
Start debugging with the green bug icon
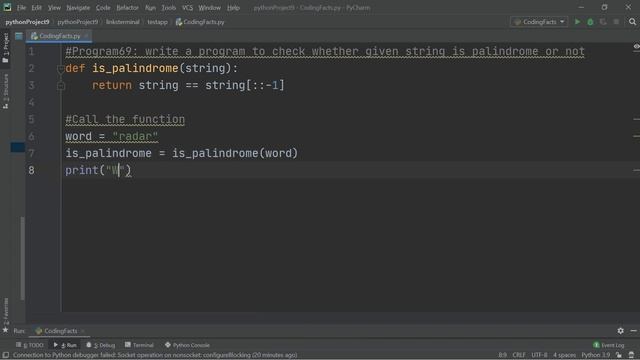[590, 22]
